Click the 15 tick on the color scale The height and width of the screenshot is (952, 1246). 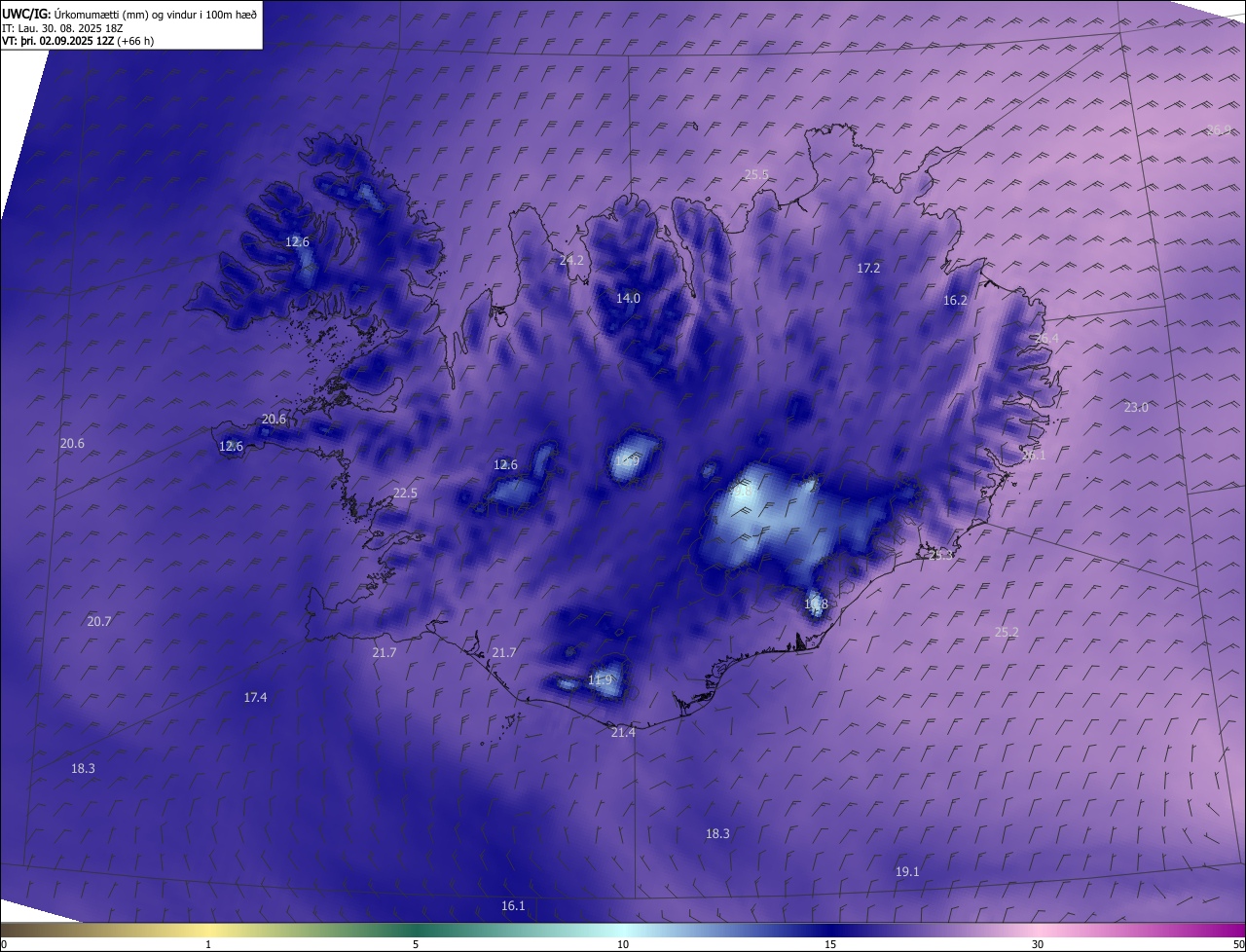(x=830, y=944)
